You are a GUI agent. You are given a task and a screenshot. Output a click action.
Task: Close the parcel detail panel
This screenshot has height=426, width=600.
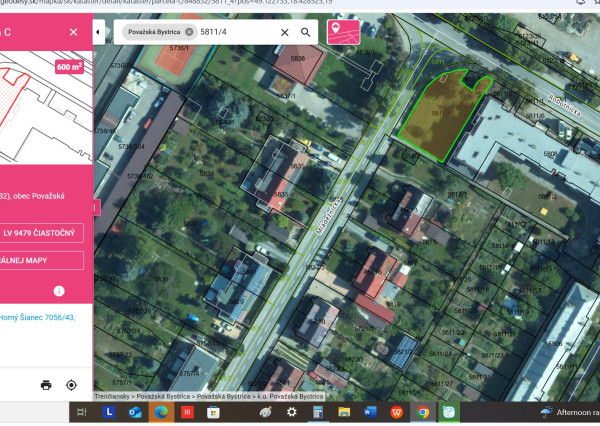[x=73, y=32]
